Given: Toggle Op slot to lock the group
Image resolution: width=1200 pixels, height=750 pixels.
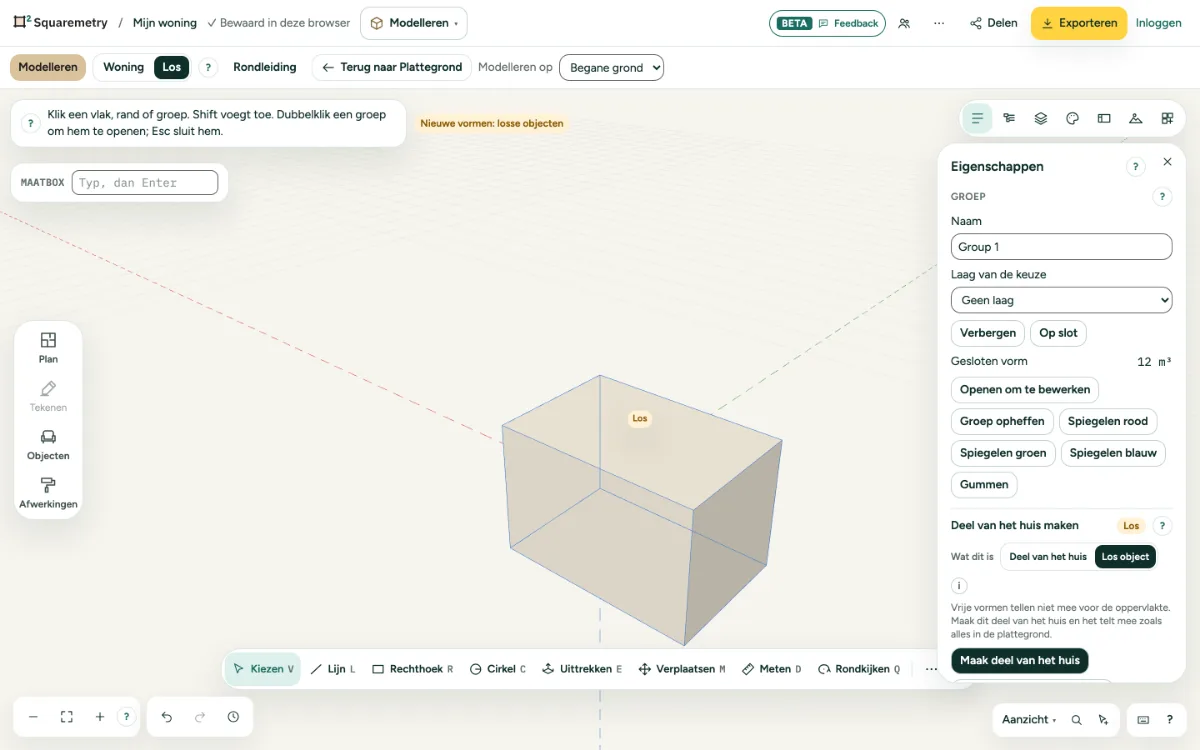Looking at the screenshot, I should (x=1058, y=333).
